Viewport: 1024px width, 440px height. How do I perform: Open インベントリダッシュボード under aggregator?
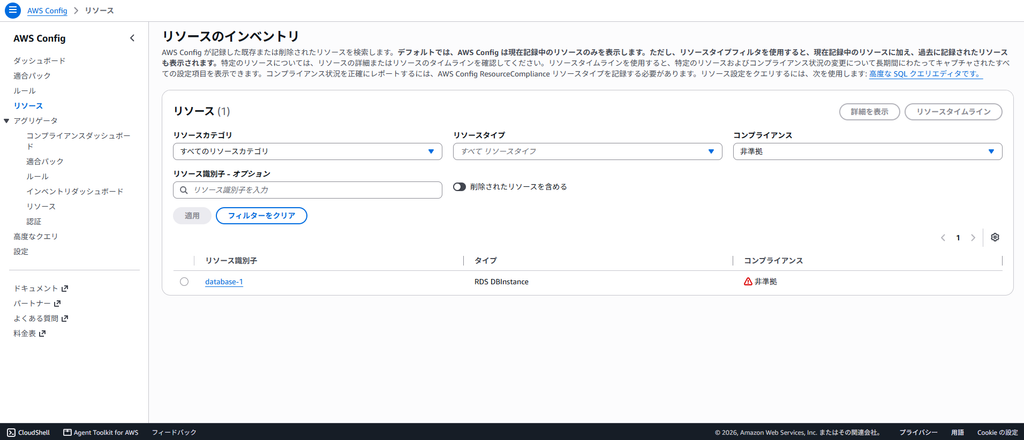point(74,191)
